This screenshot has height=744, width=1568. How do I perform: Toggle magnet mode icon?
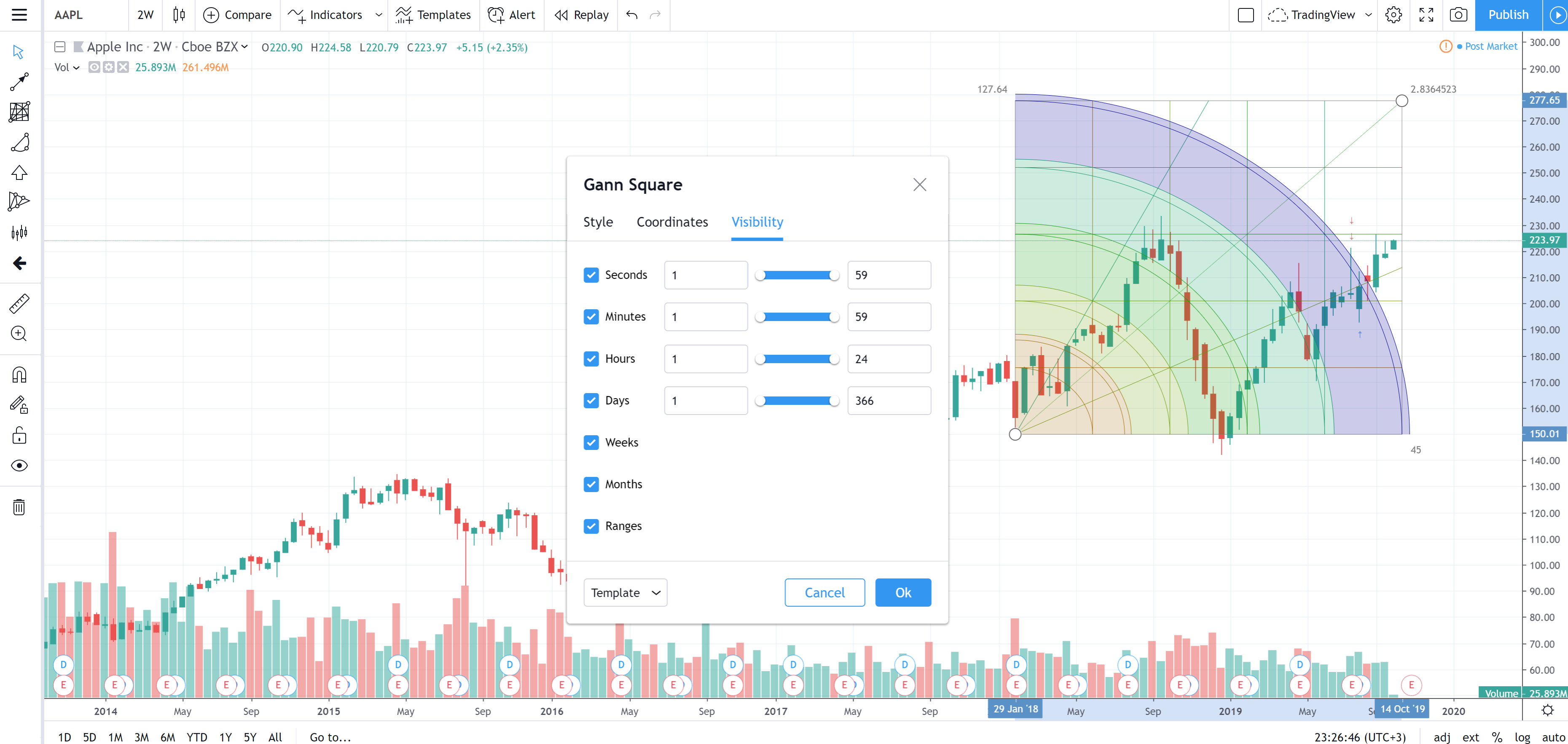click(19, 375)
